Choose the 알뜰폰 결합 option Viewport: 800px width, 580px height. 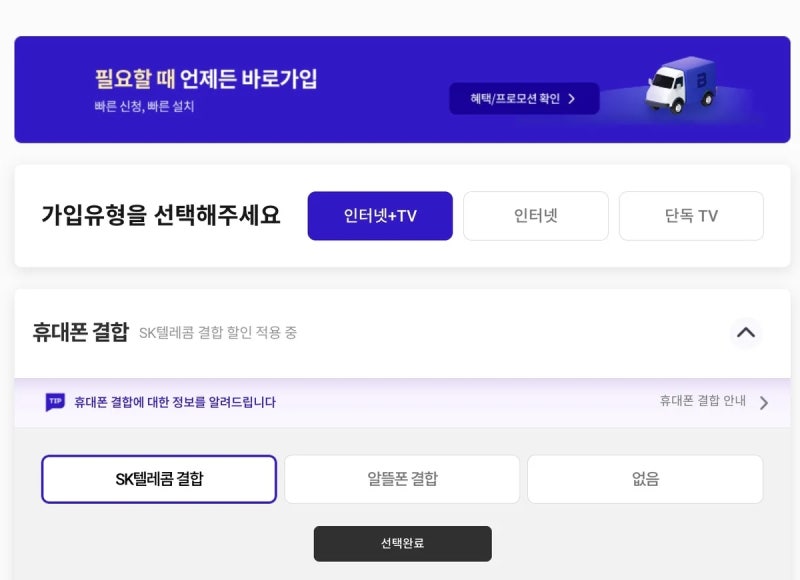coord(402,479)
